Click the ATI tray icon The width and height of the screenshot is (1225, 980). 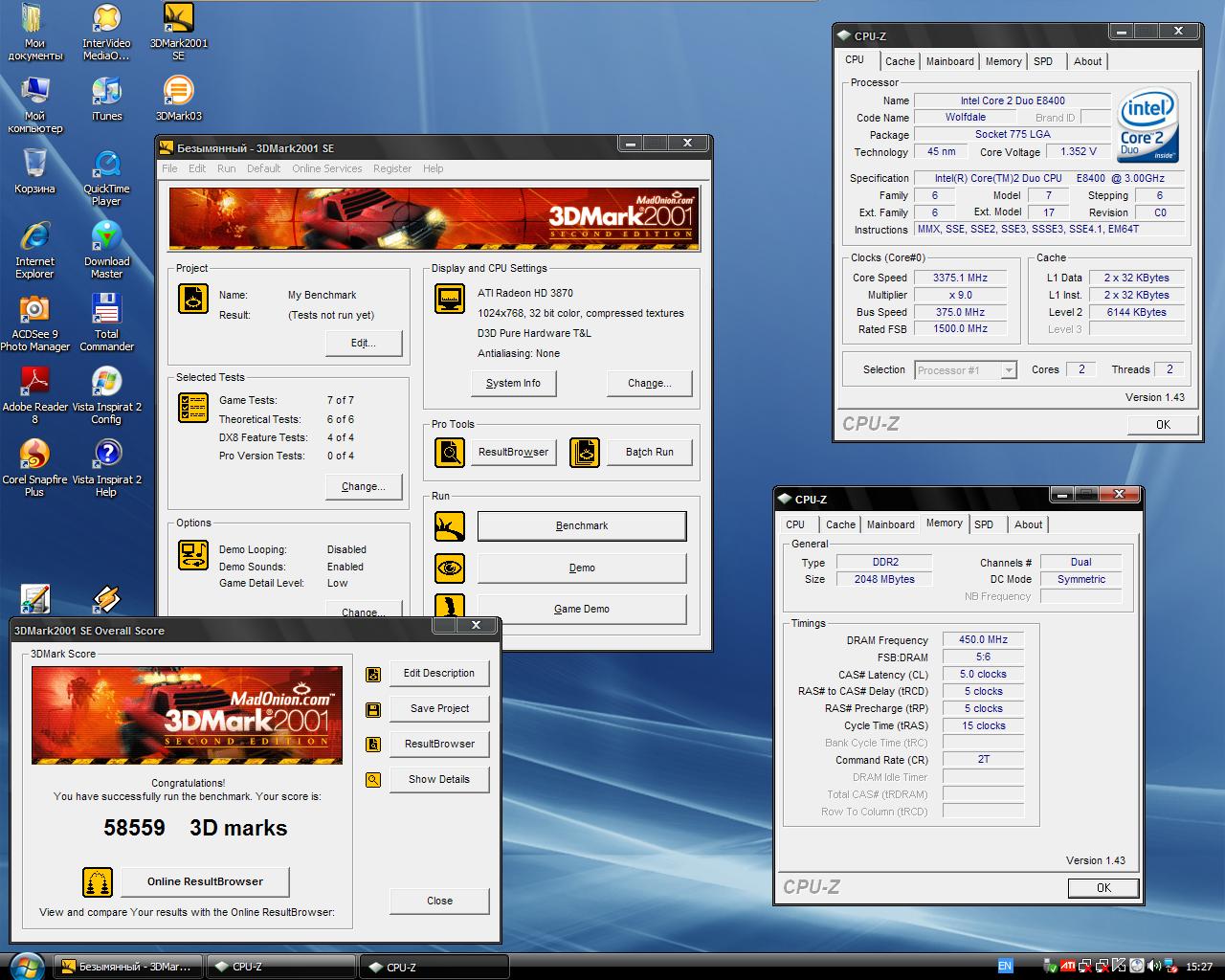1068,967
